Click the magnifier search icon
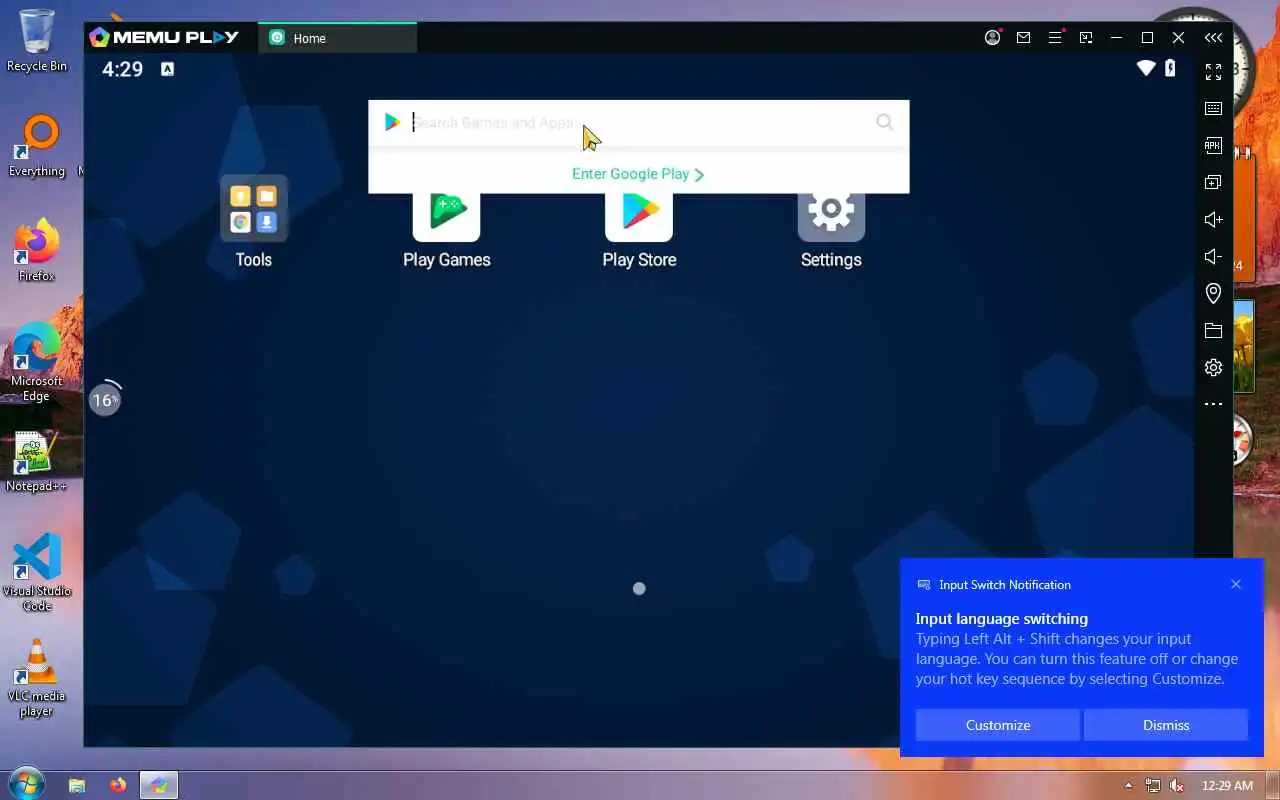 884,122
